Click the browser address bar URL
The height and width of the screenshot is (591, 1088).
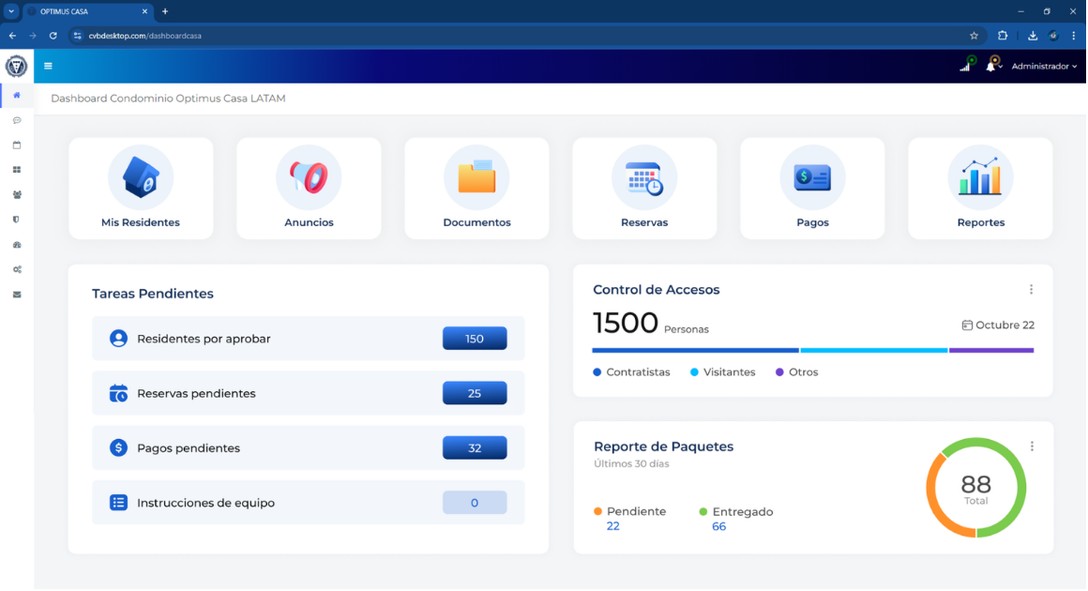[145, 35]
